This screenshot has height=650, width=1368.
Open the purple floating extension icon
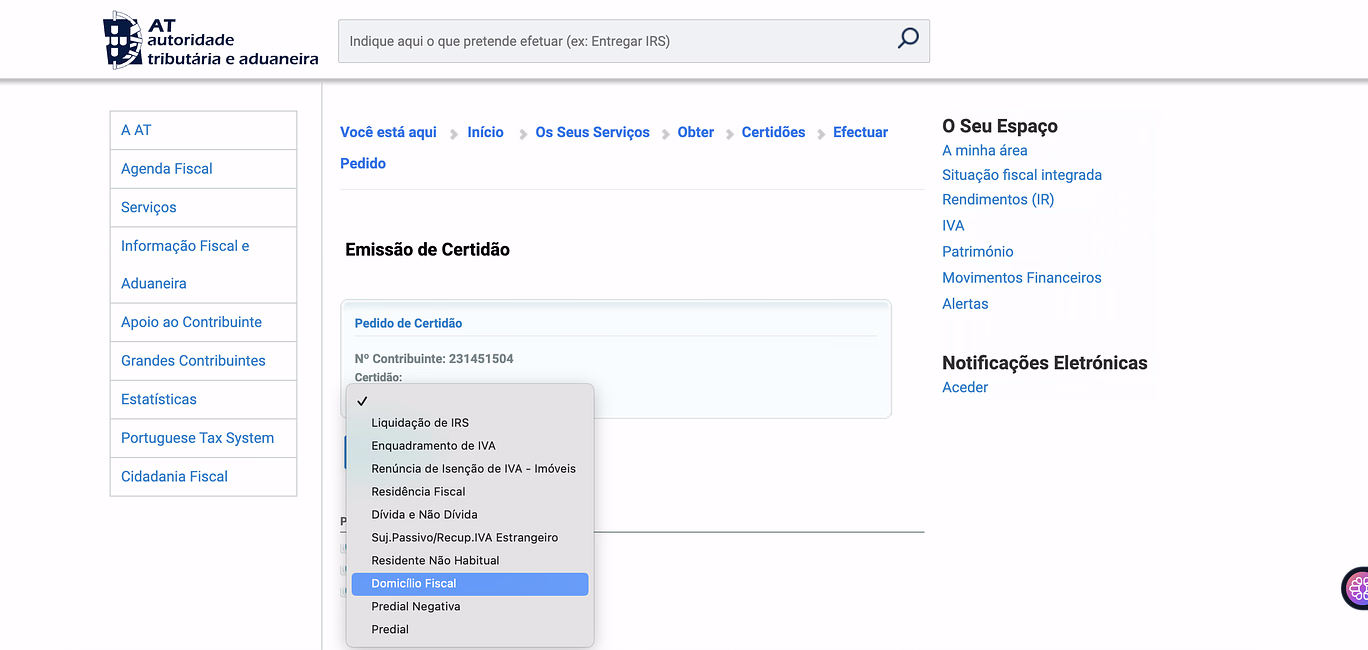pos(1356,588)
